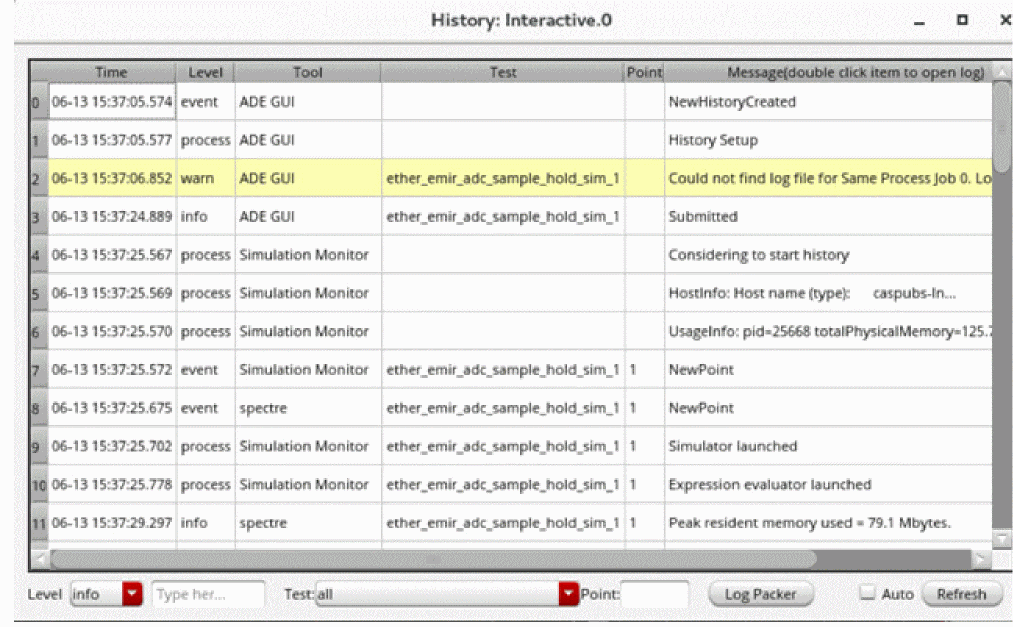The image size is (1013, 627).
Task: Select the Simulator launched message row
Action: [732, 446]
